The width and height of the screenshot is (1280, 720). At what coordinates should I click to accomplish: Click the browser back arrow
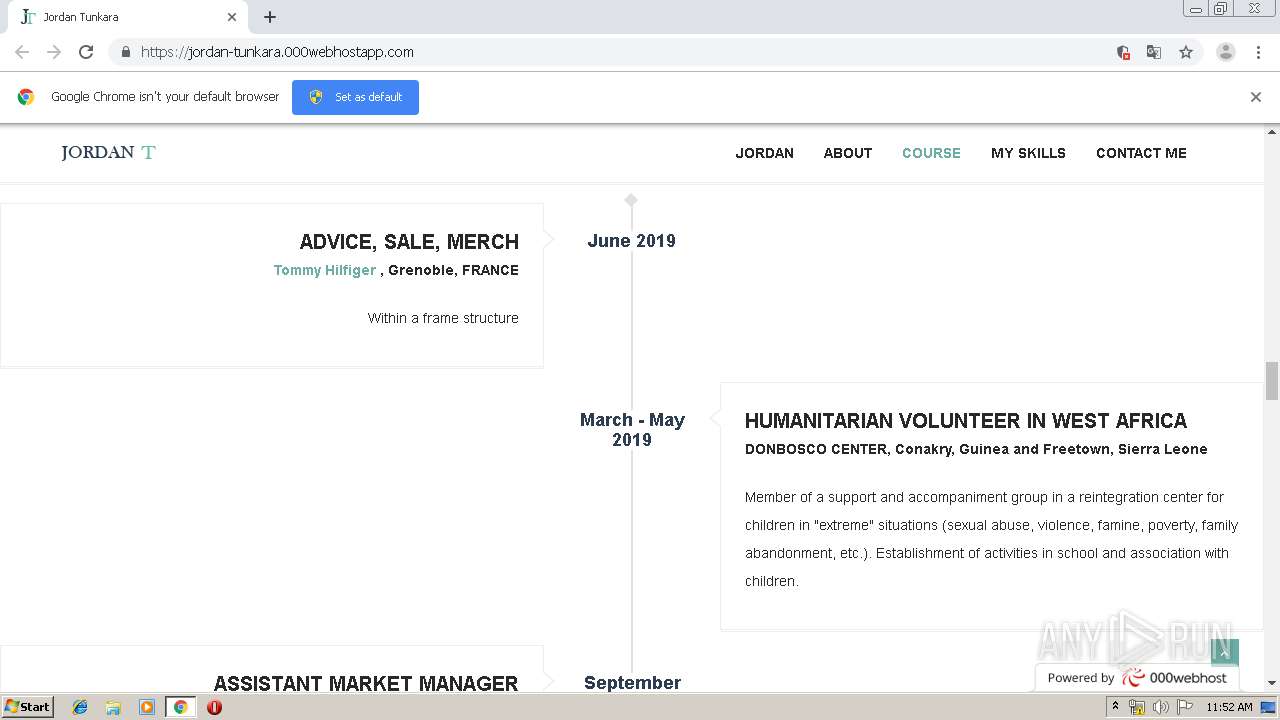click(x=22, y=52)
